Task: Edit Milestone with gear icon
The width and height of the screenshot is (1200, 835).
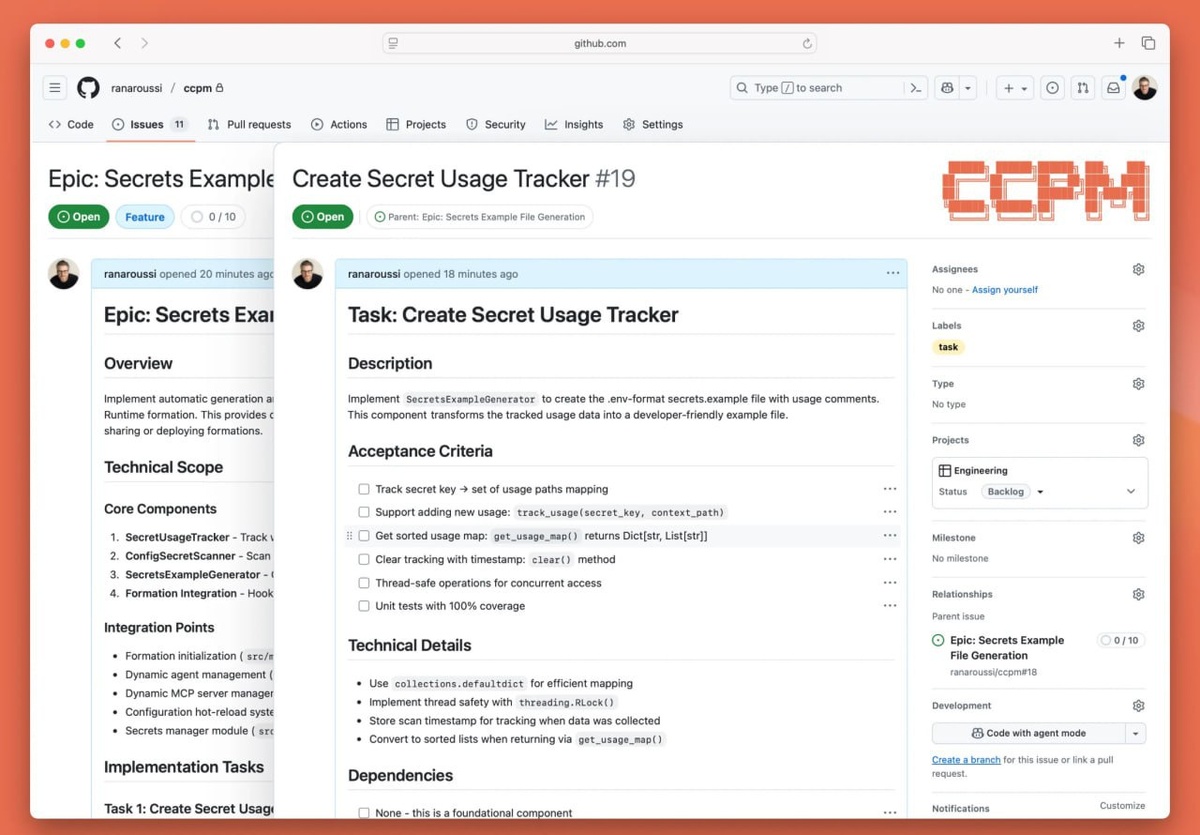Action: [x=1138, y=538]
